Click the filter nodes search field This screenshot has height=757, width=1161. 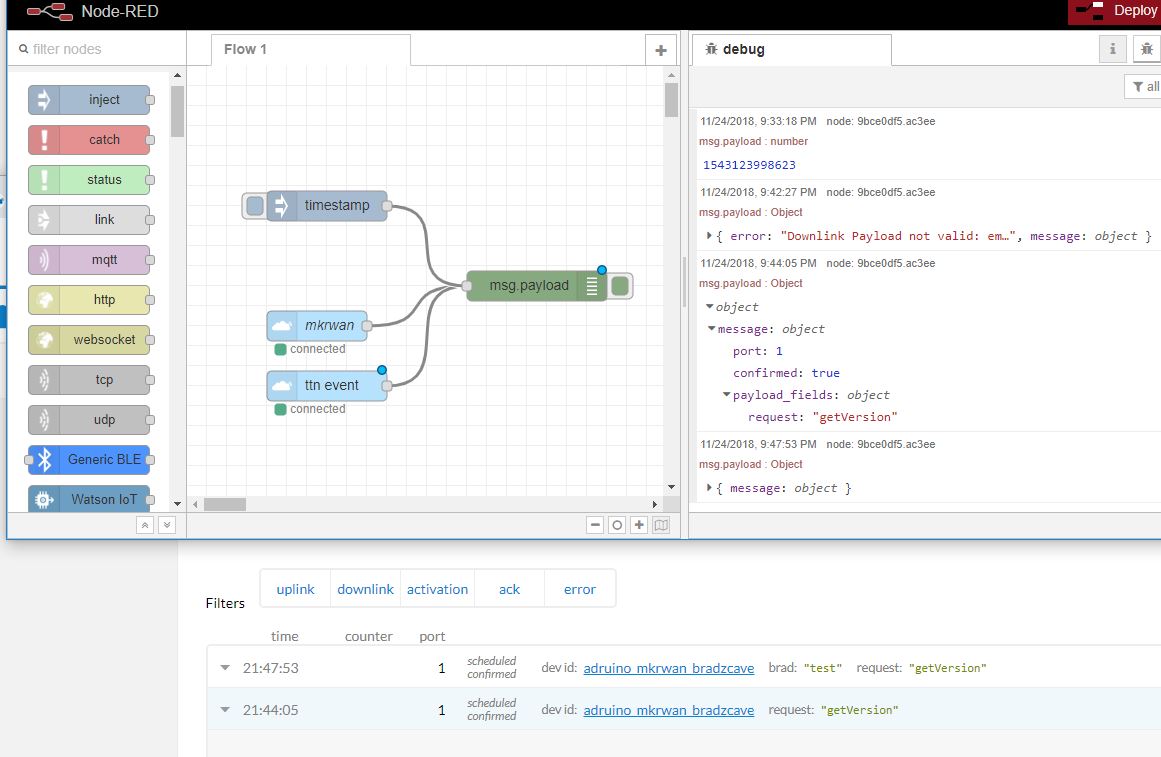coord(96,49)
